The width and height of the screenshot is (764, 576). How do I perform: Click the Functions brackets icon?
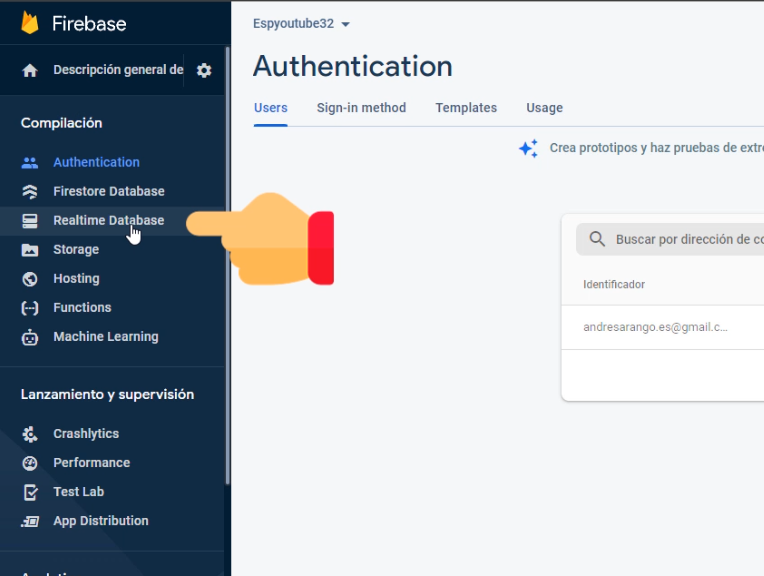[30, 308]
